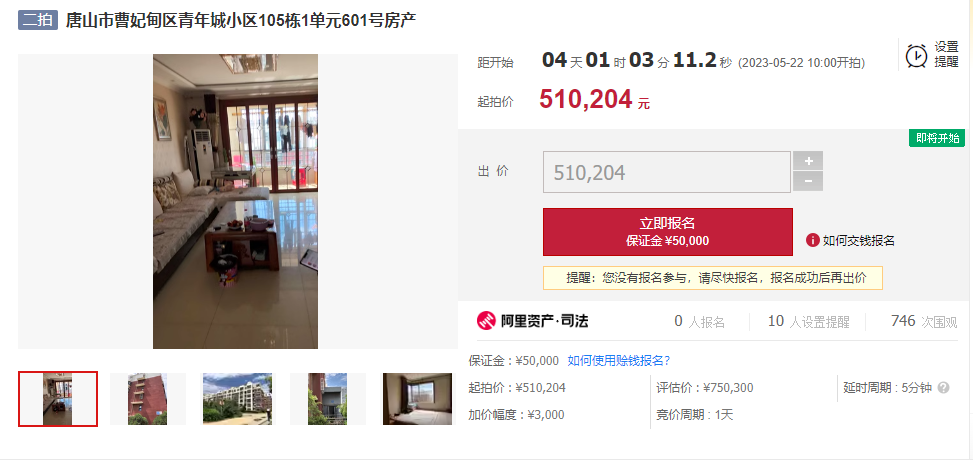Screen dimensions: 973x462
Task: Decrease bid with the minus button
Action: tap(808, 182)
